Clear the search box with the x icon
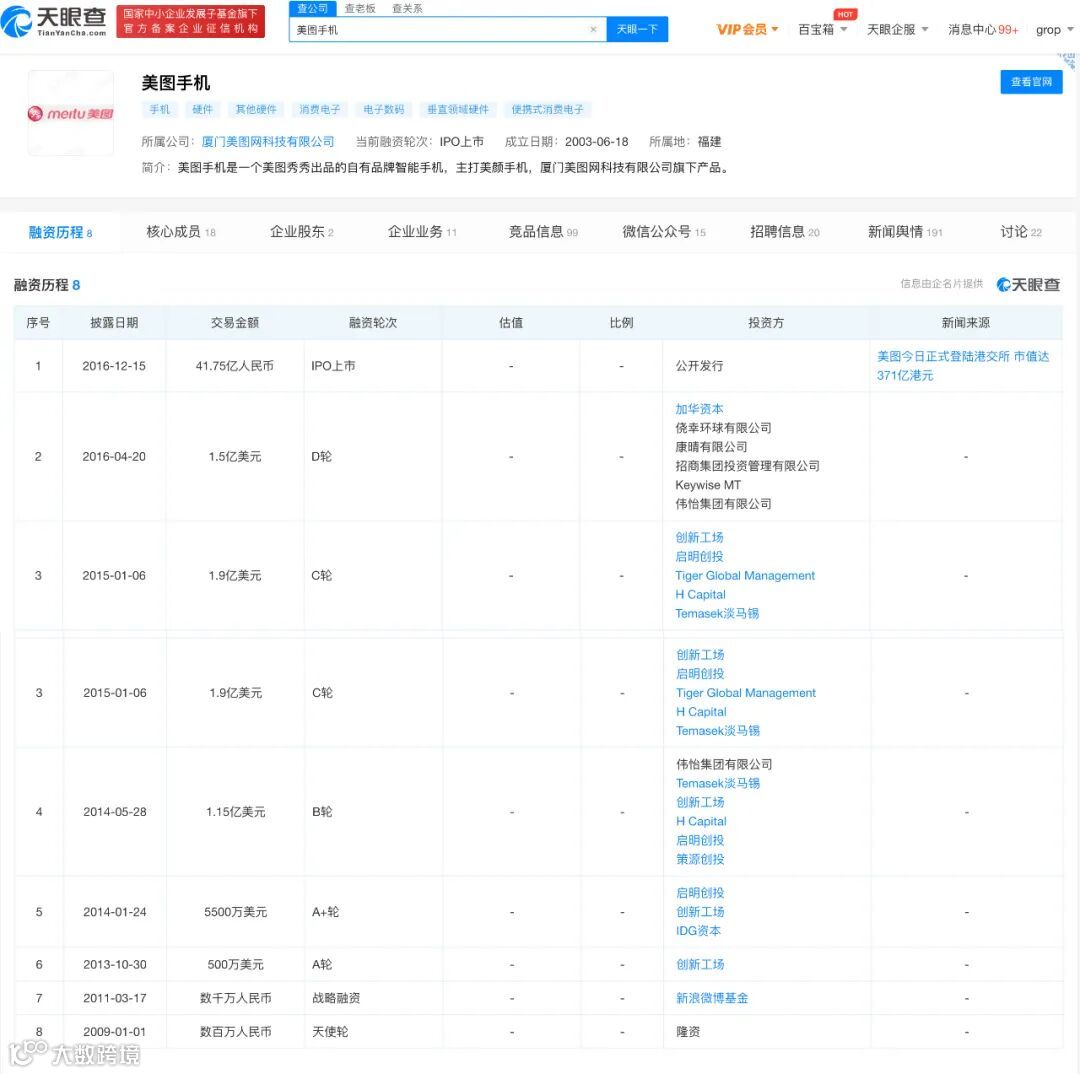The image size is (1080, 1074). [x=593, y=30]
